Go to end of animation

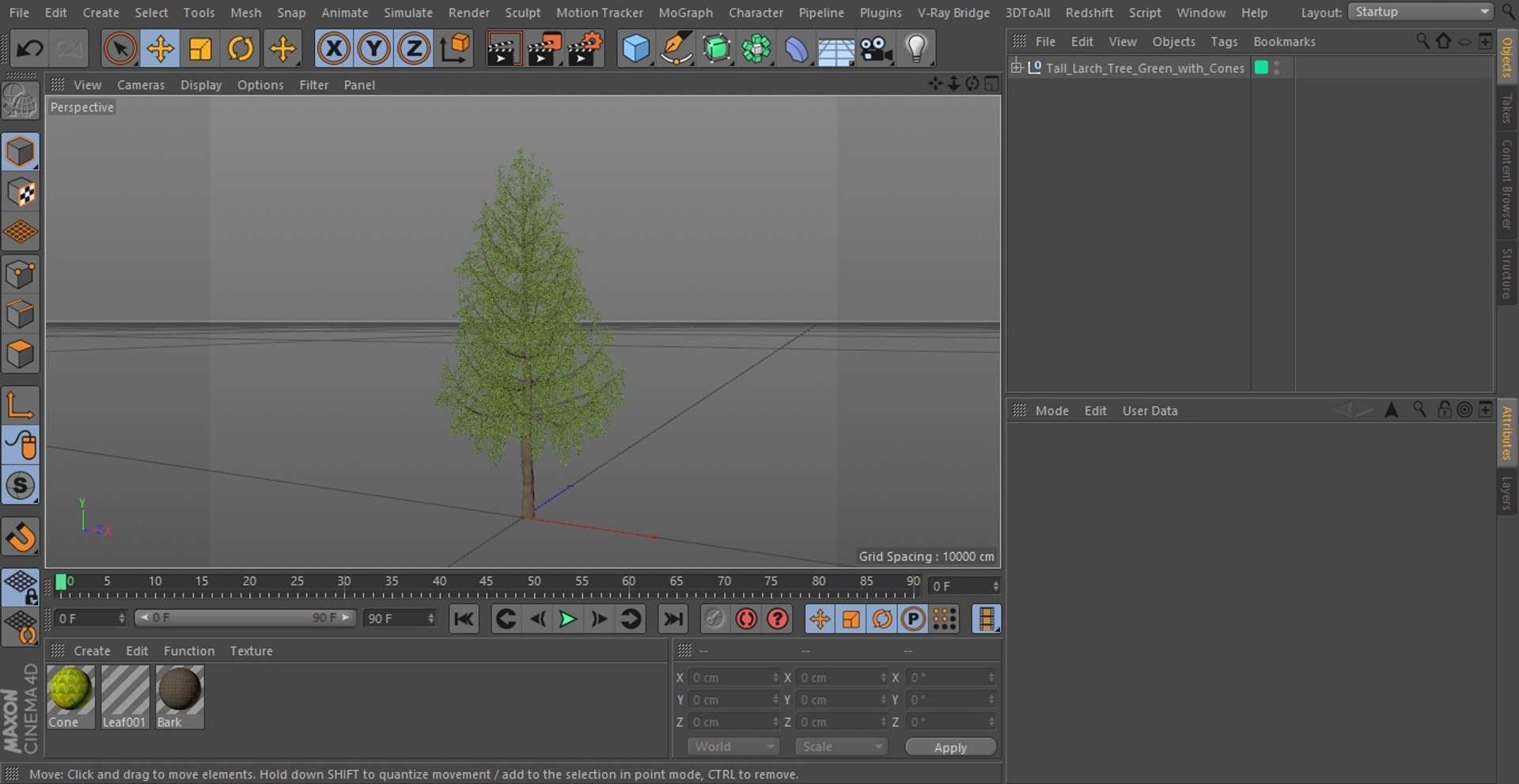673,619
